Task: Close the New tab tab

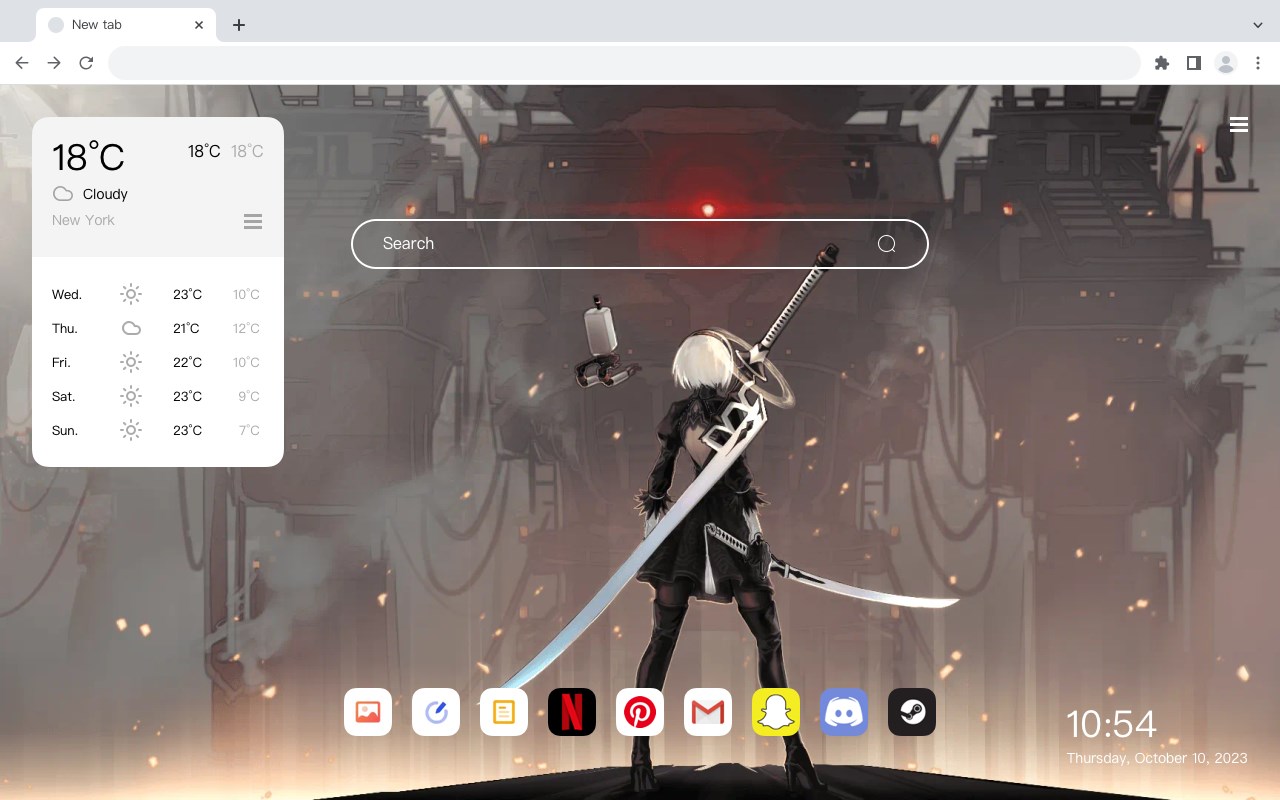Action: coord(199,25)
